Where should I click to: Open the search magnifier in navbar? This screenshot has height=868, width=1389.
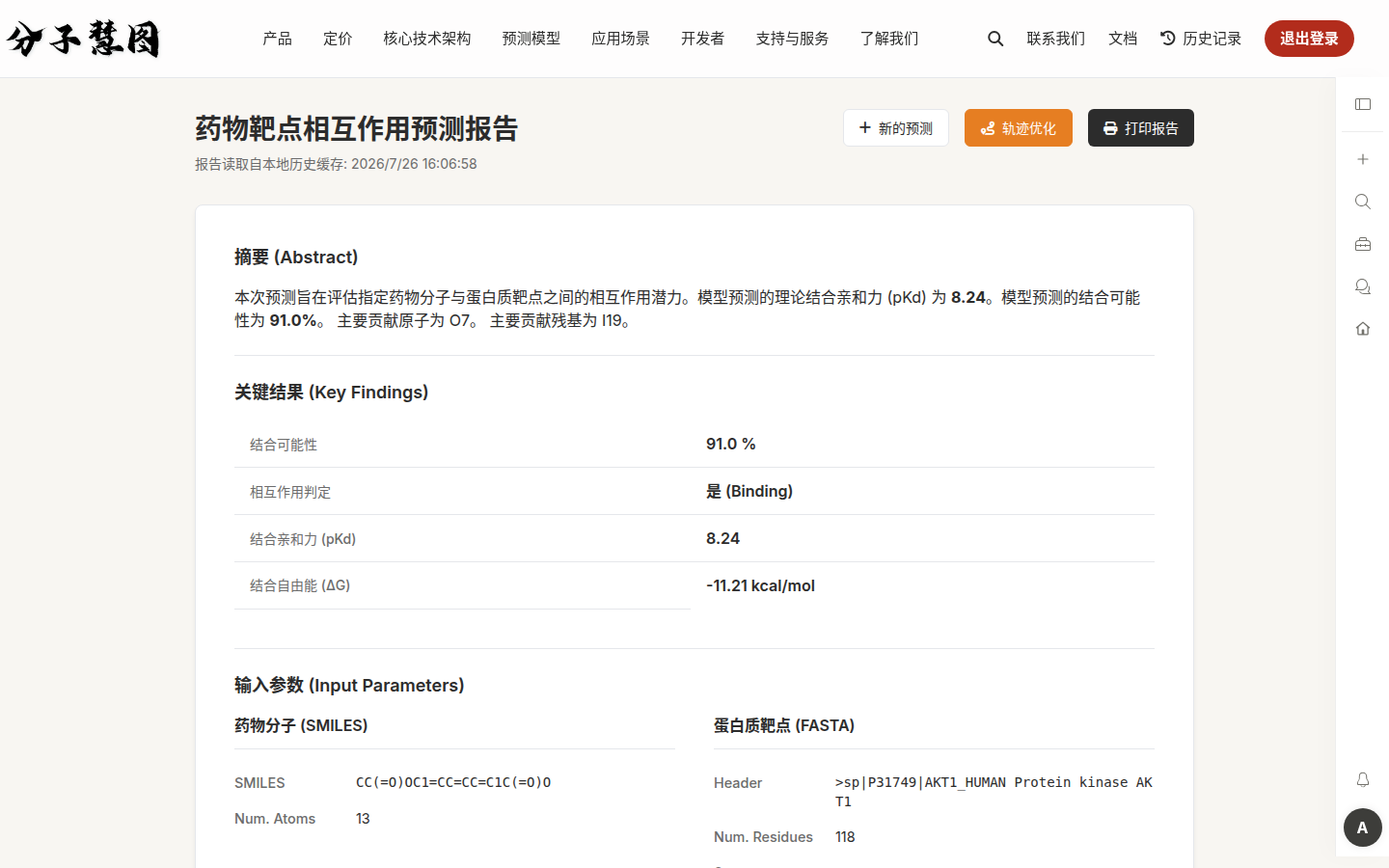coord(995,39)
